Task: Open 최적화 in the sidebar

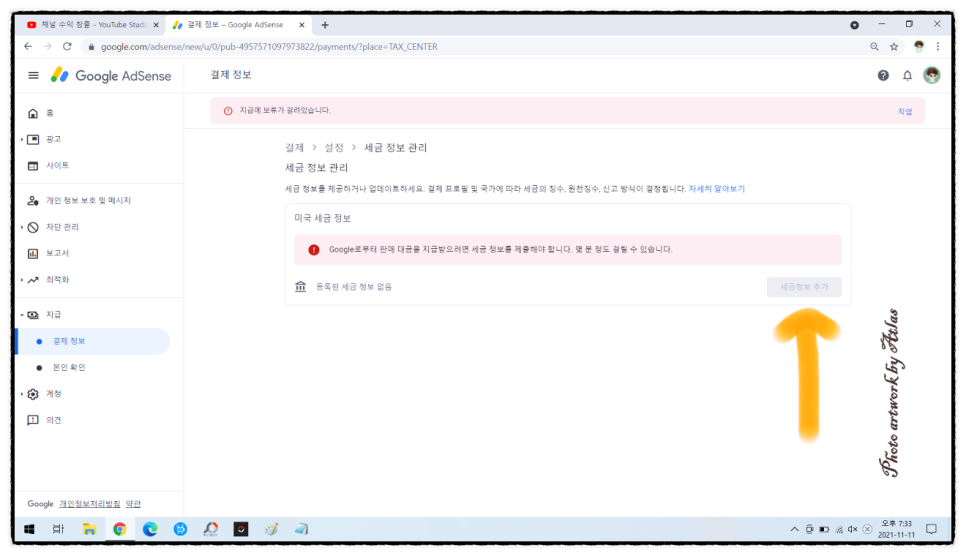Action: [57, 280]
